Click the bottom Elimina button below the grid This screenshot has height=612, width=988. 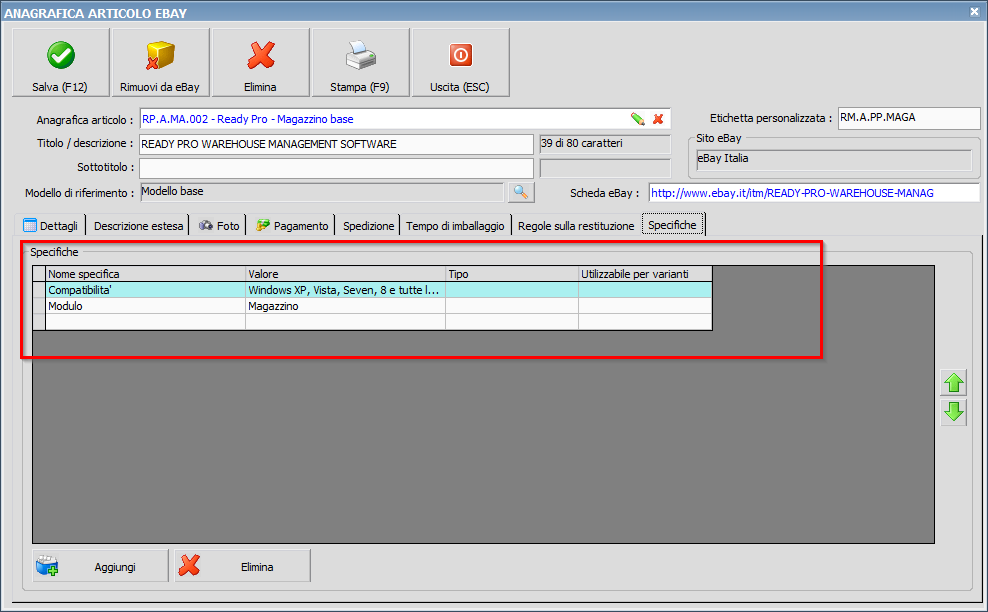coord(243,566)
